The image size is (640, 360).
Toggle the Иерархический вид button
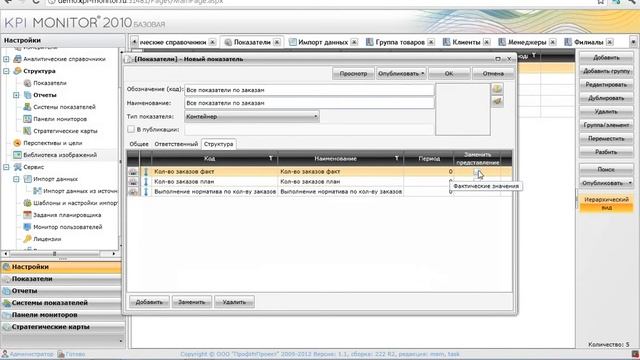[606, 203]
